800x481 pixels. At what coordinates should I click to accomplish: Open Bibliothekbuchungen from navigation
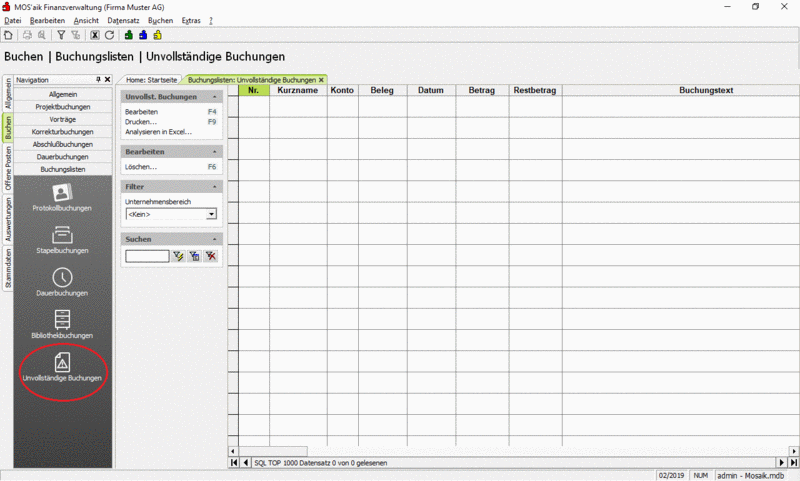coord(62,325)
